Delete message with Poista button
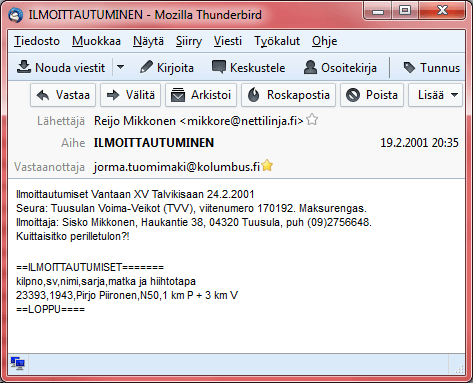This screenshot has width=473, height=383. pos(372,95)
